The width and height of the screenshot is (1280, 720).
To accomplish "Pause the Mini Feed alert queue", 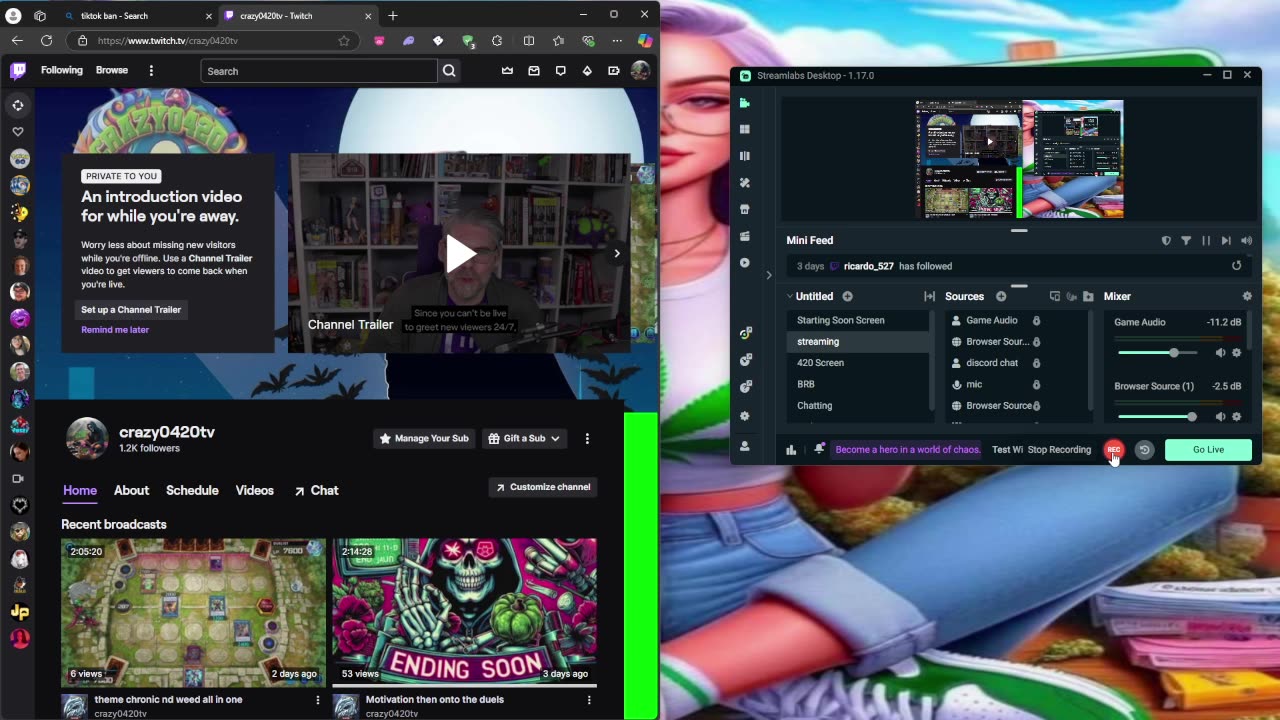I will (1206, 241).
